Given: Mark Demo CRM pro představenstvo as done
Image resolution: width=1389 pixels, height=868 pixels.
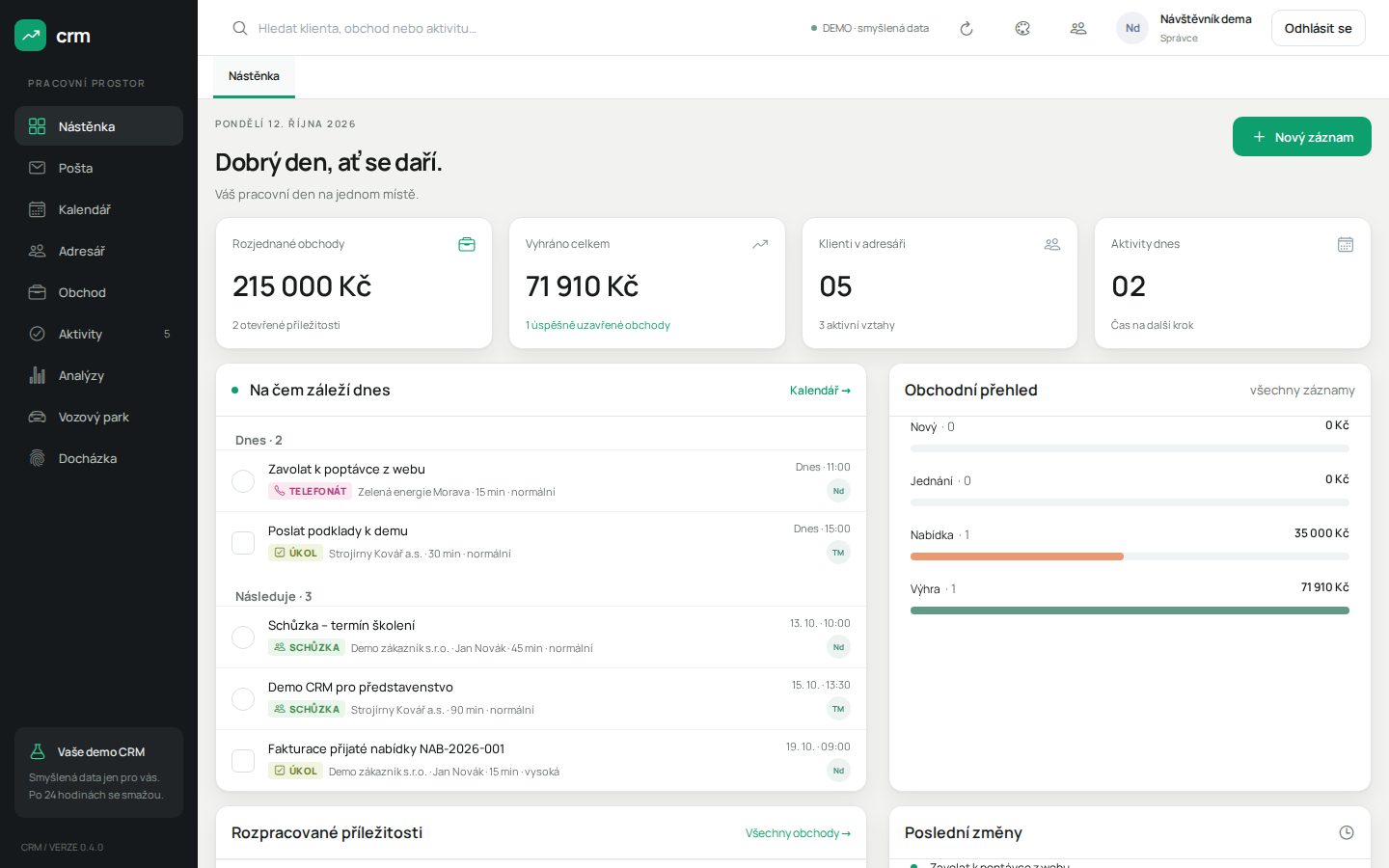Looking at the screenshot, I should (243, 698).
